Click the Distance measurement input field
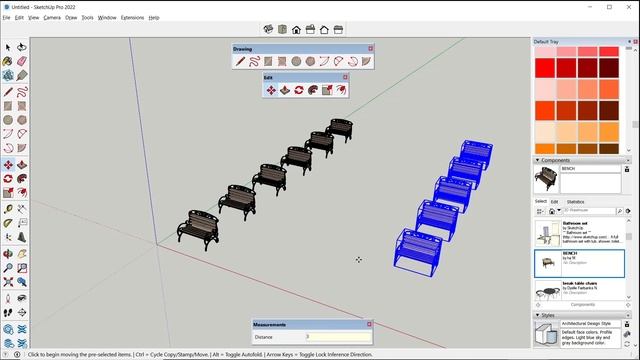The height and width of the screenshot is (360, 640). 338,337
